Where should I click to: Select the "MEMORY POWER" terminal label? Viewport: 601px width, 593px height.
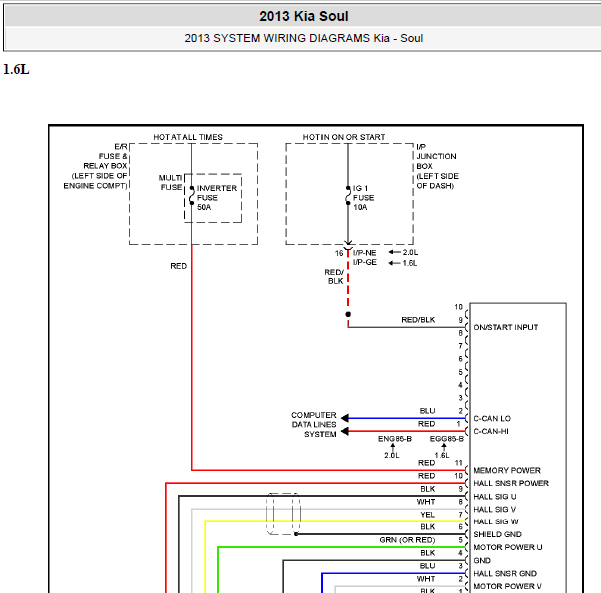pos(507,470)
